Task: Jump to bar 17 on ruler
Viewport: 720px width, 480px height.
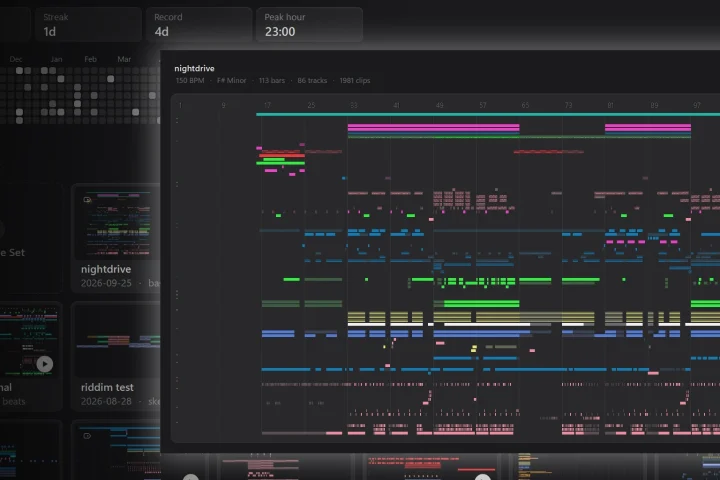Action: (x=267, y=105)
